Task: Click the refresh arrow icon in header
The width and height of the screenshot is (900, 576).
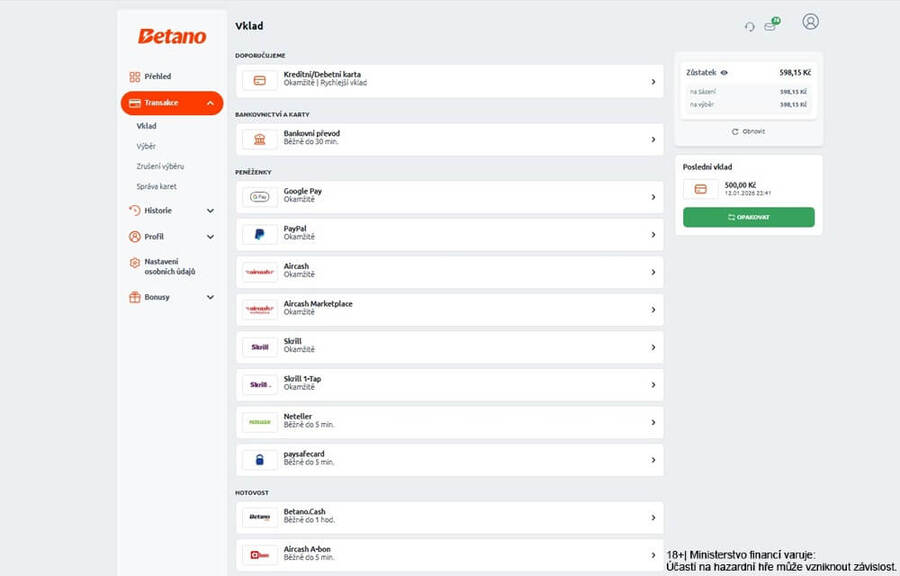Action: coord(749,26)
